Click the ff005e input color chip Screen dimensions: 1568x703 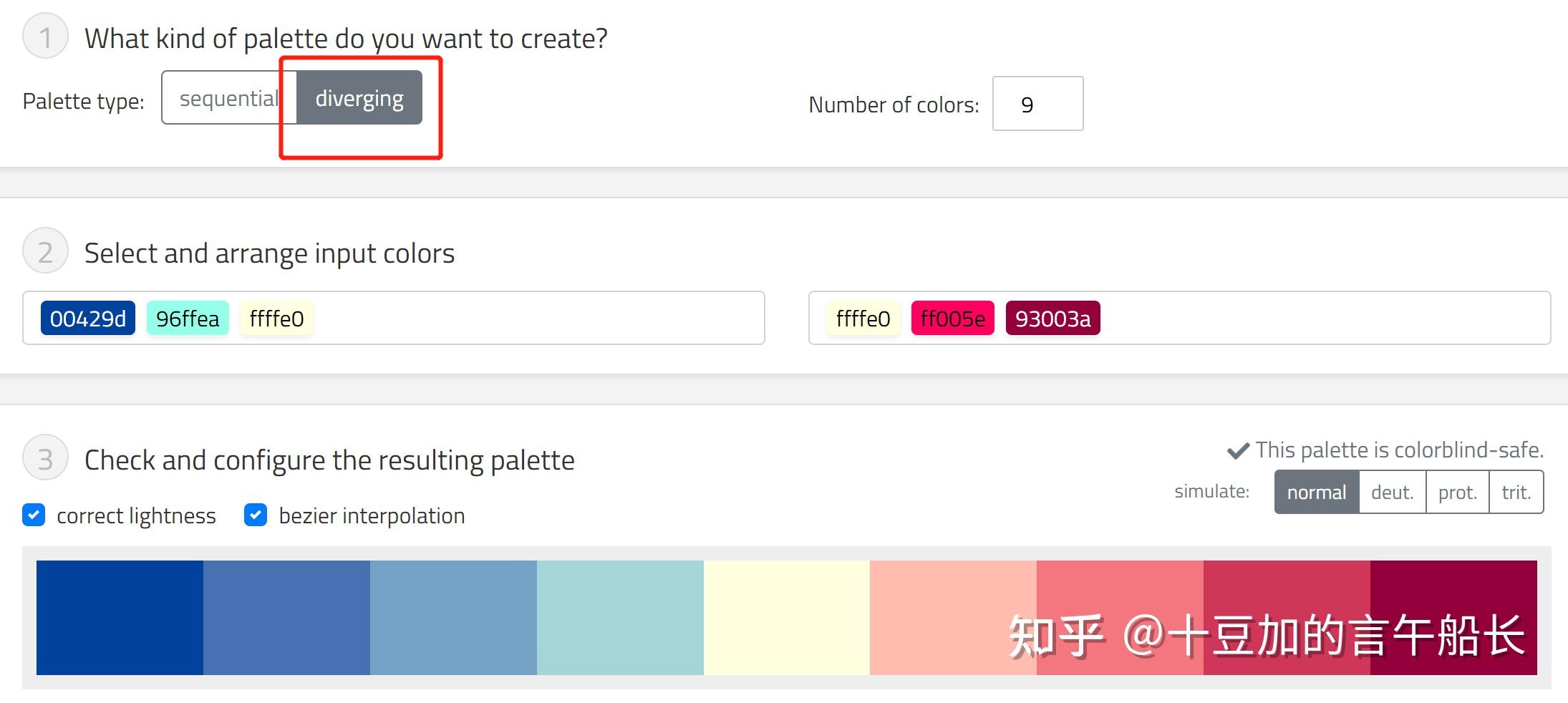(x=952, y=319)
